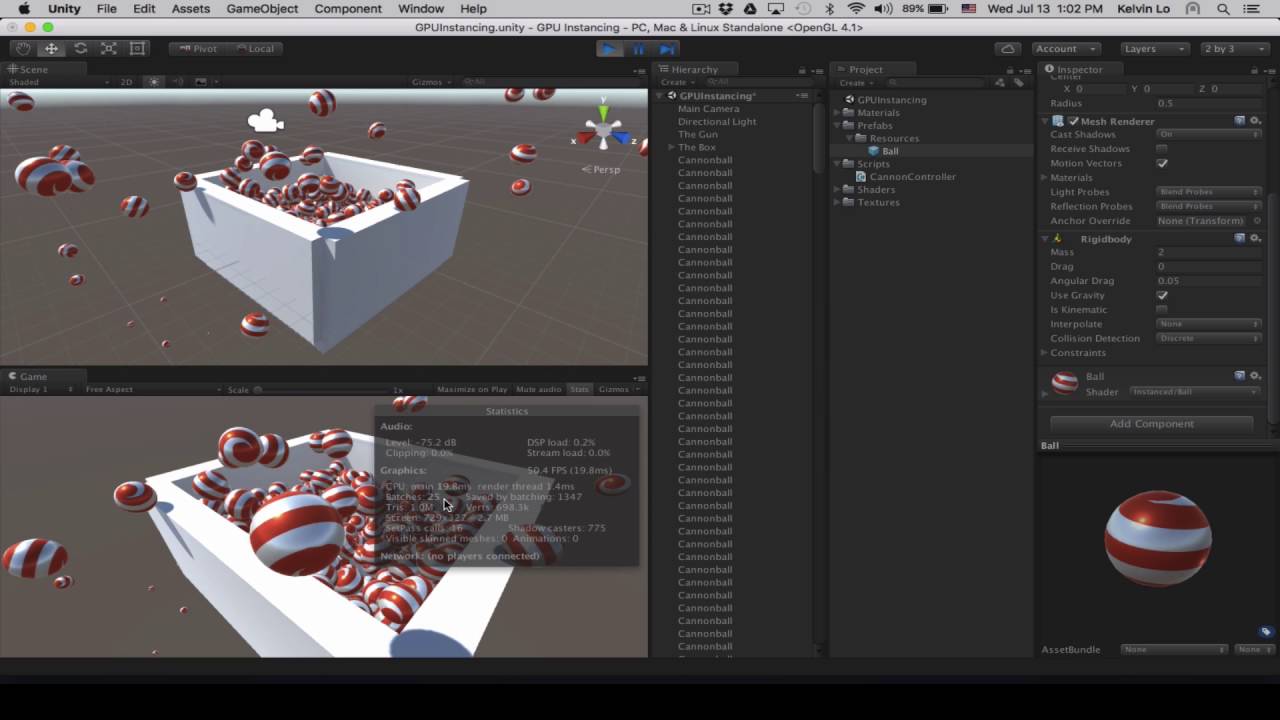Select the Hand tool in the toolbar
This screenshot has height=720, width=1280.
point(23,48)
